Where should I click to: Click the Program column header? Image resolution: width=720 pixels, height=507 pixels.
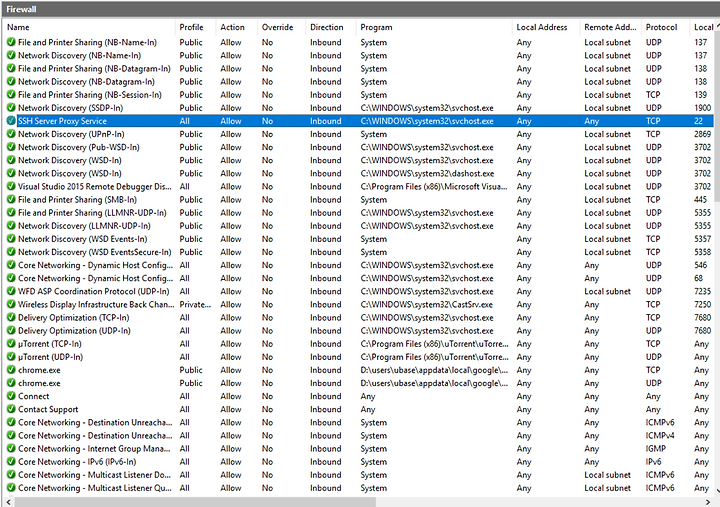coord(434,27)
